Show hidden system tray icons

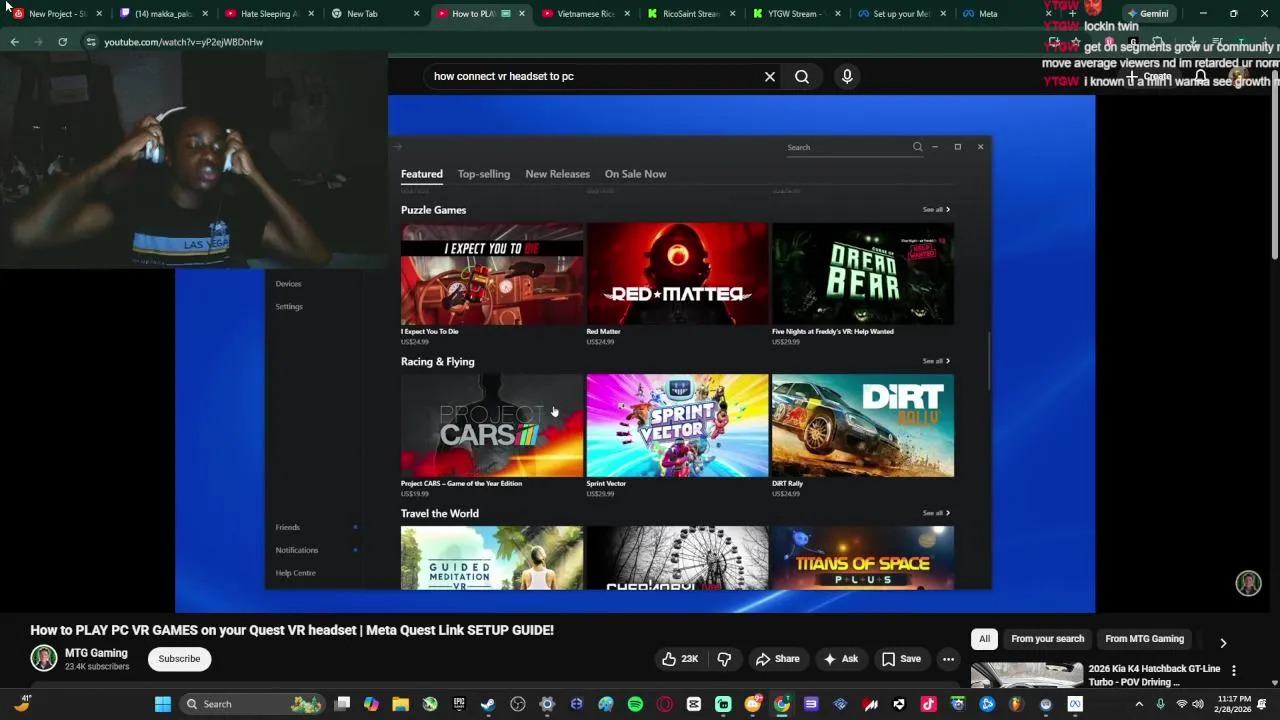[x=1139, y=704]
